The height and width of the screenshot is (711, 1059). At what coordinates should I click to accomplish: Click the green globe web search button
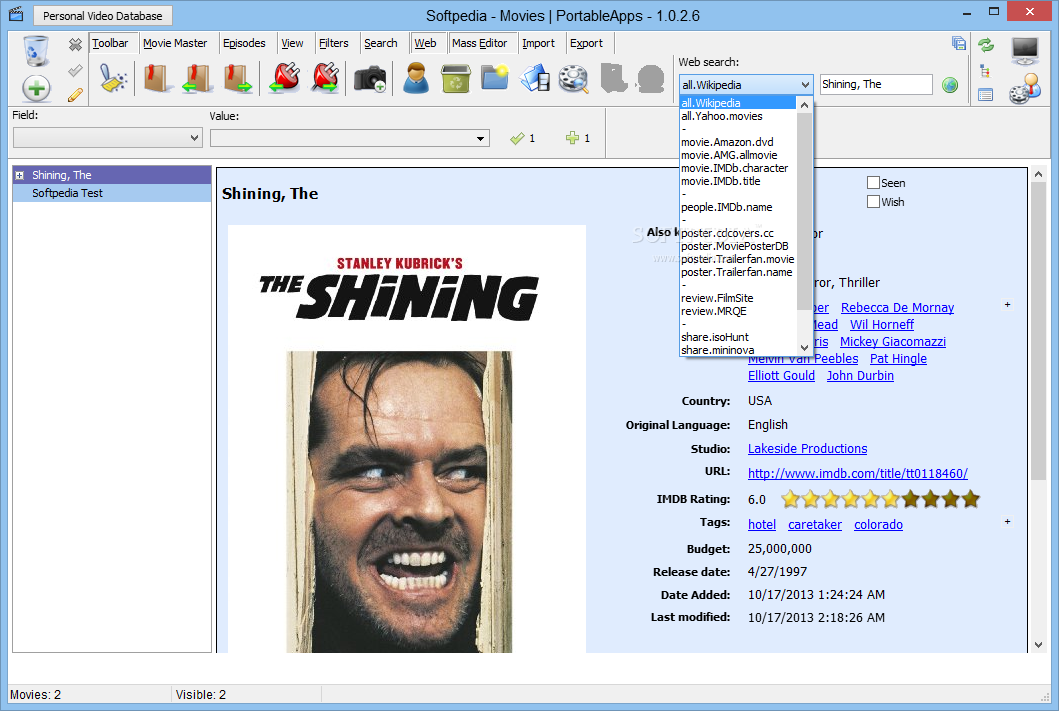[950, 85]
